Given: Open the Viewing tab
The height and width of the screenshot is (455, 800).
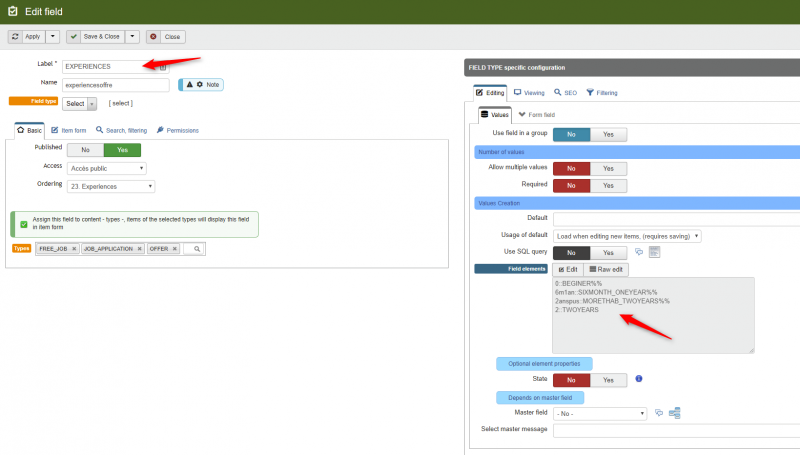Looking at the screenshot, I should (529, 92).
